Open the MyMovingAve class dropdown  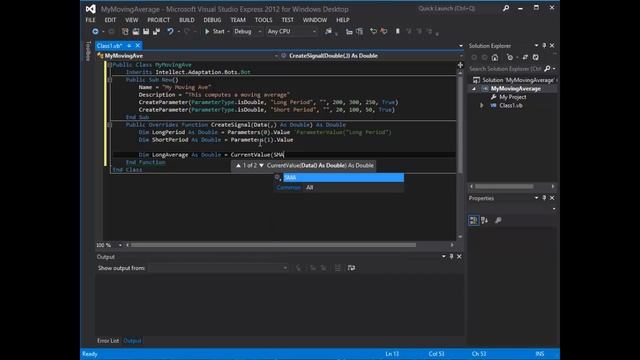click(187, 56)
